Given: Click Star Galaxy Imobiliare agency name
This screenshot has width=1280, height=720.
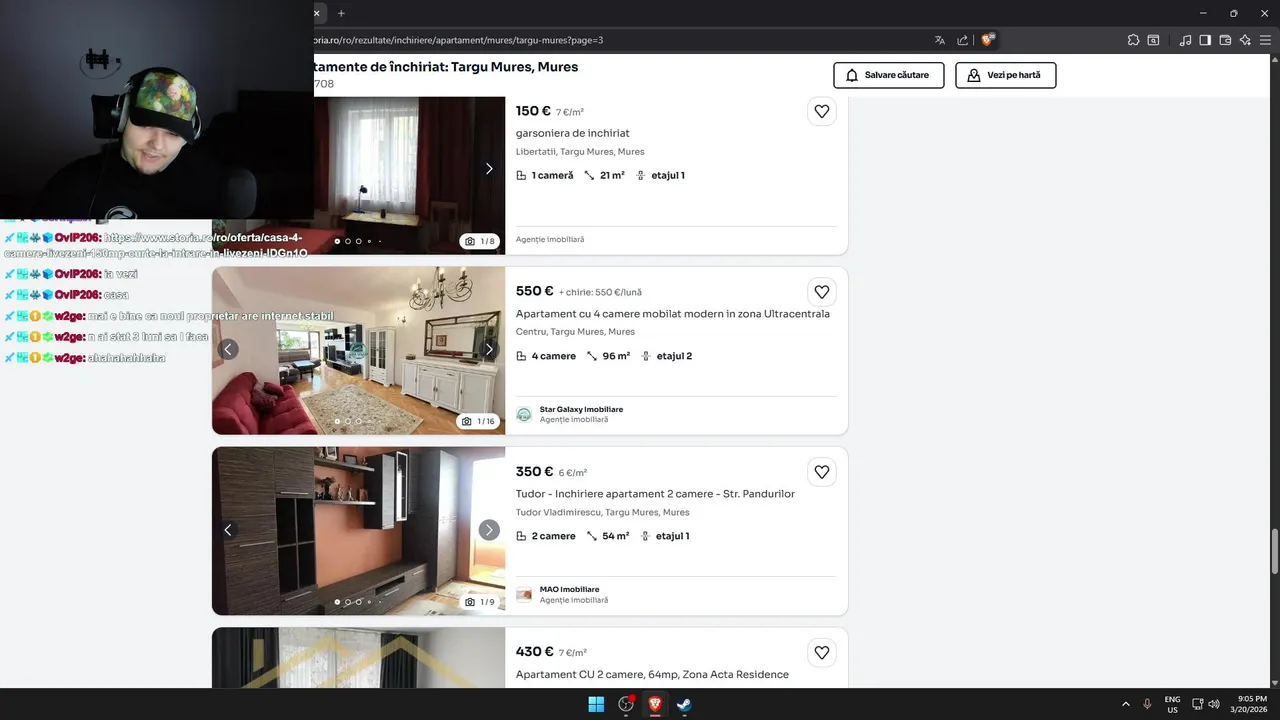Looking at the screenshot, I should click(581, 409).
